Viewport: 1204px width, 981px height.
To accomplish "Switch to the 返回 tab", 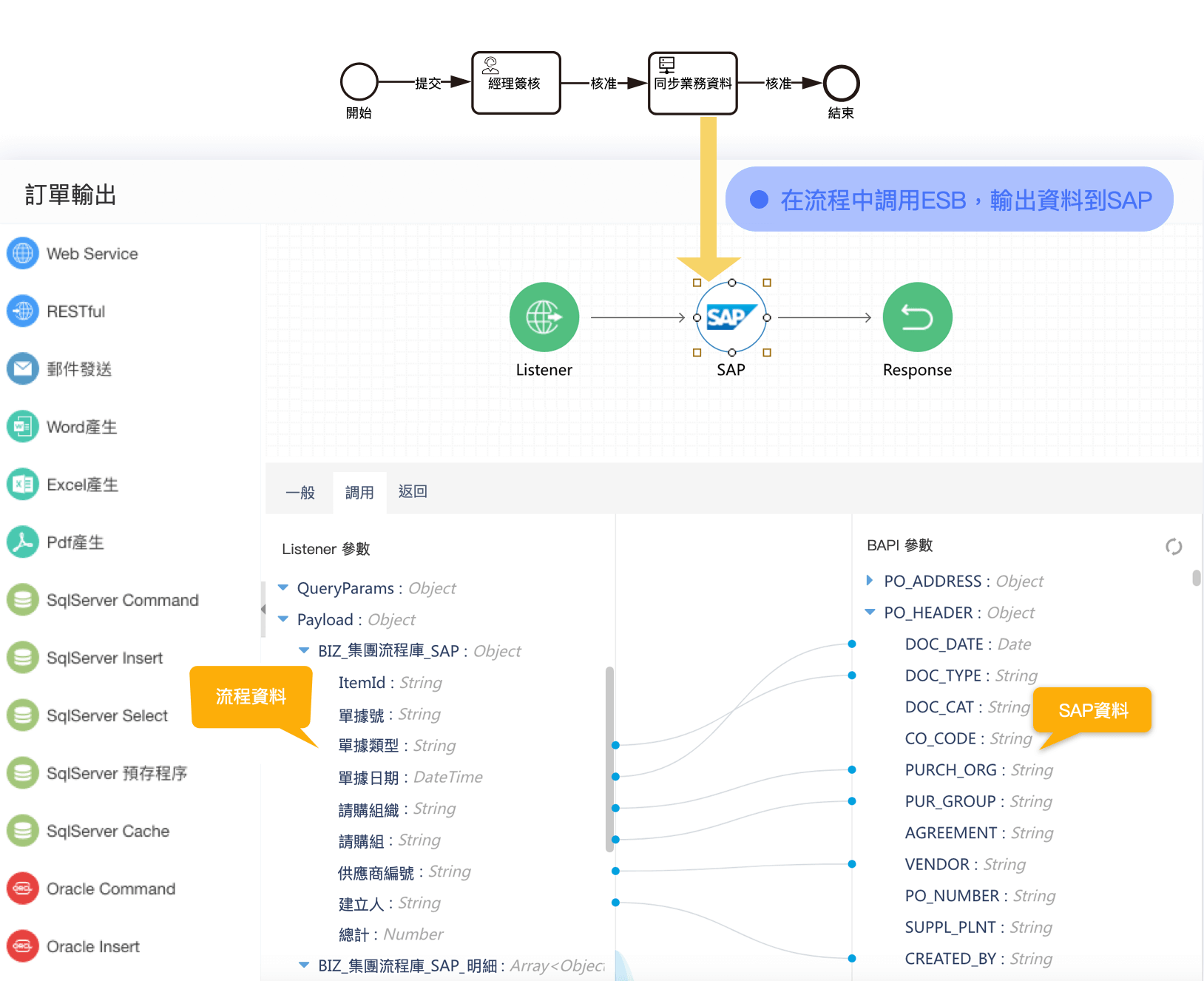I will coord(413,492).
